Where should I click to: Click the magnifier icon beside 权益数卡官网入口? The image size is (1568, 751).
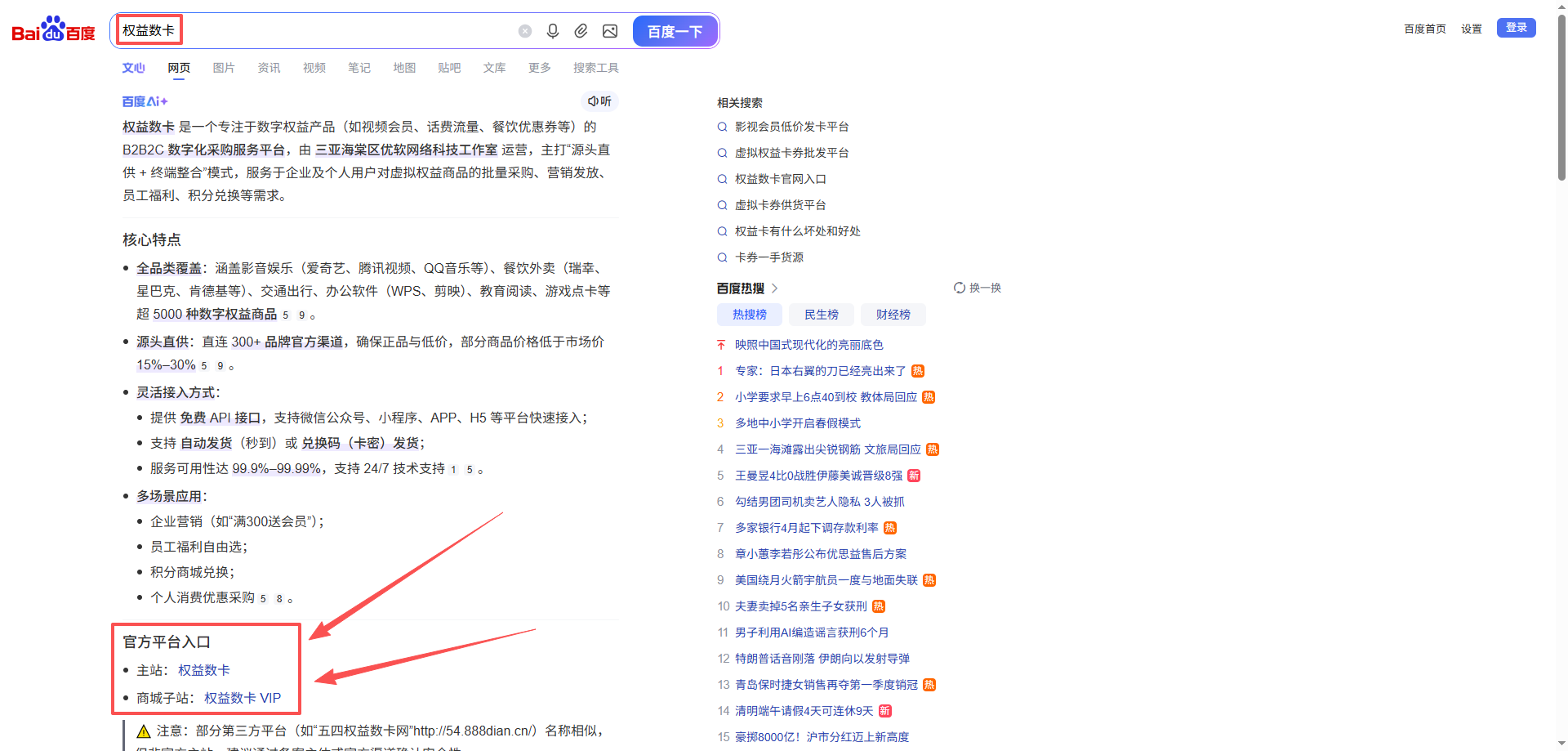(x=722, y=179)
